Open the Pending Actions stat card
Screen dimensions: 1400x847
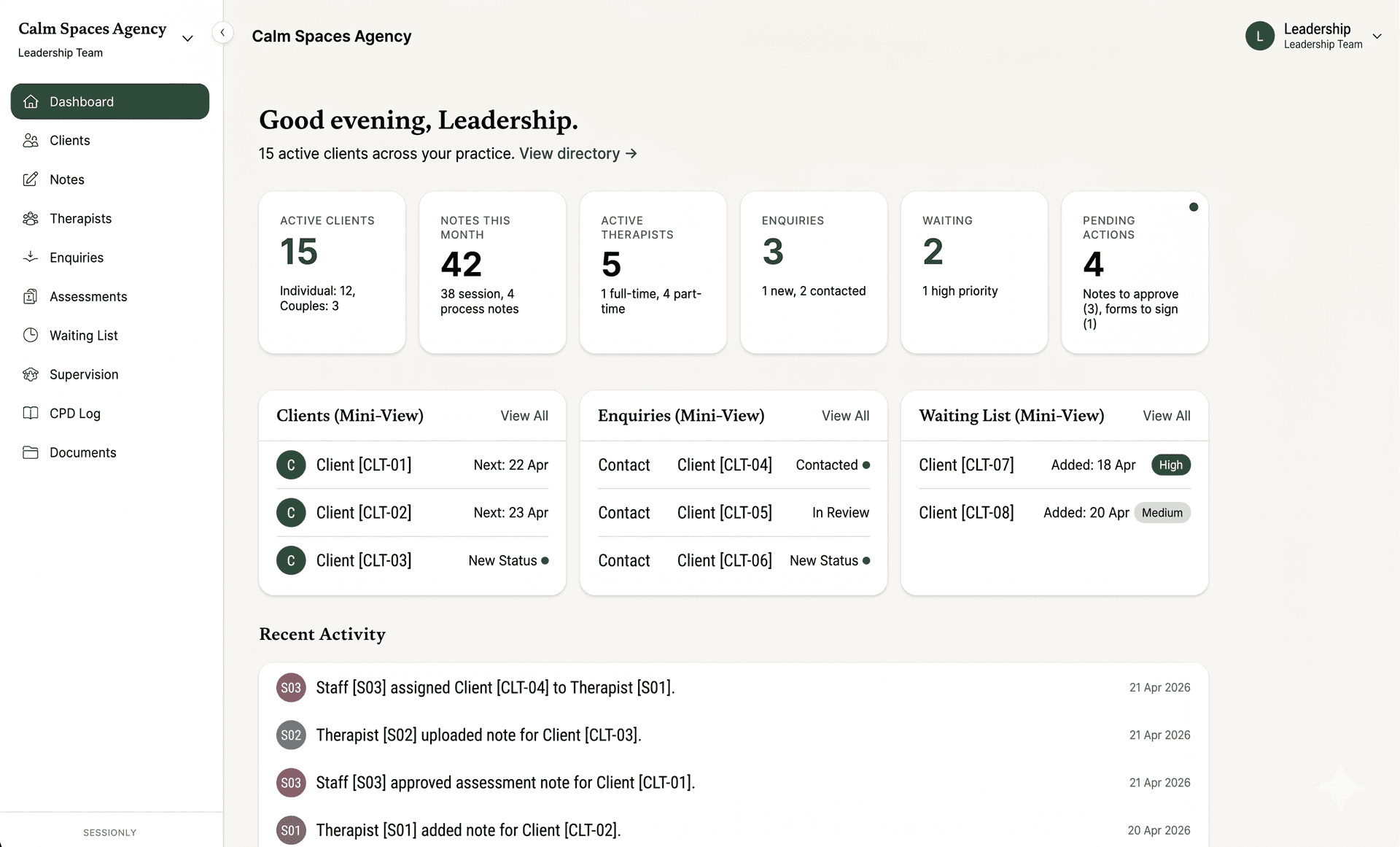pyautogui.click(x=1135, y=272)
